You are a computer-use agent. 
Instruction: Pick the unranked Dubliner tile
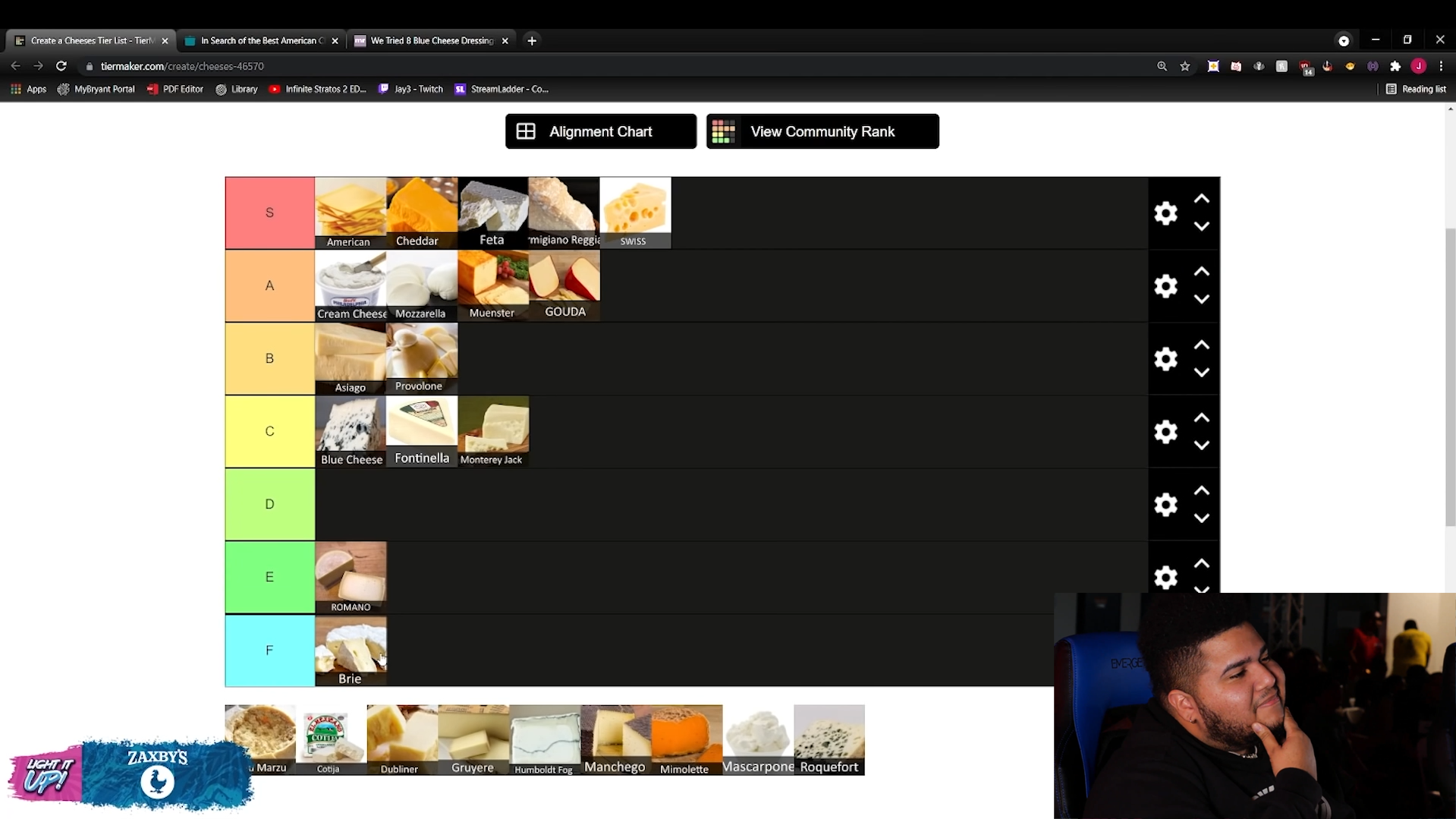click(402, 740)
